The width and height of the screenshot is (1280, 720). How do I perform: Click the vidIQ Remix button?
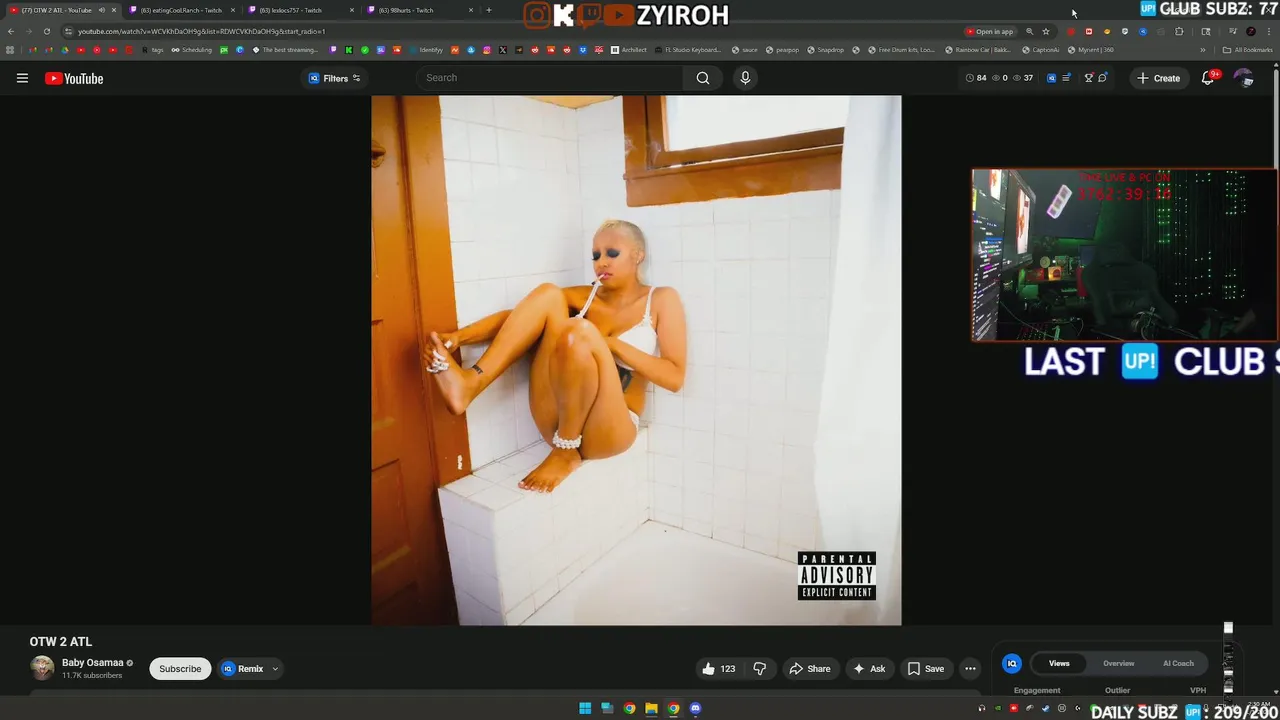pos(243,669)
